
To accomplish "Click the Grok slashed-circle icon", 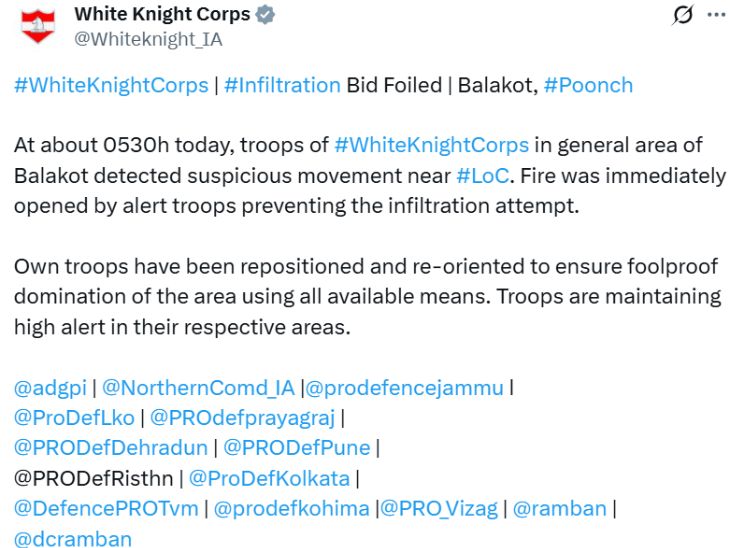I will tap(683, 14).
